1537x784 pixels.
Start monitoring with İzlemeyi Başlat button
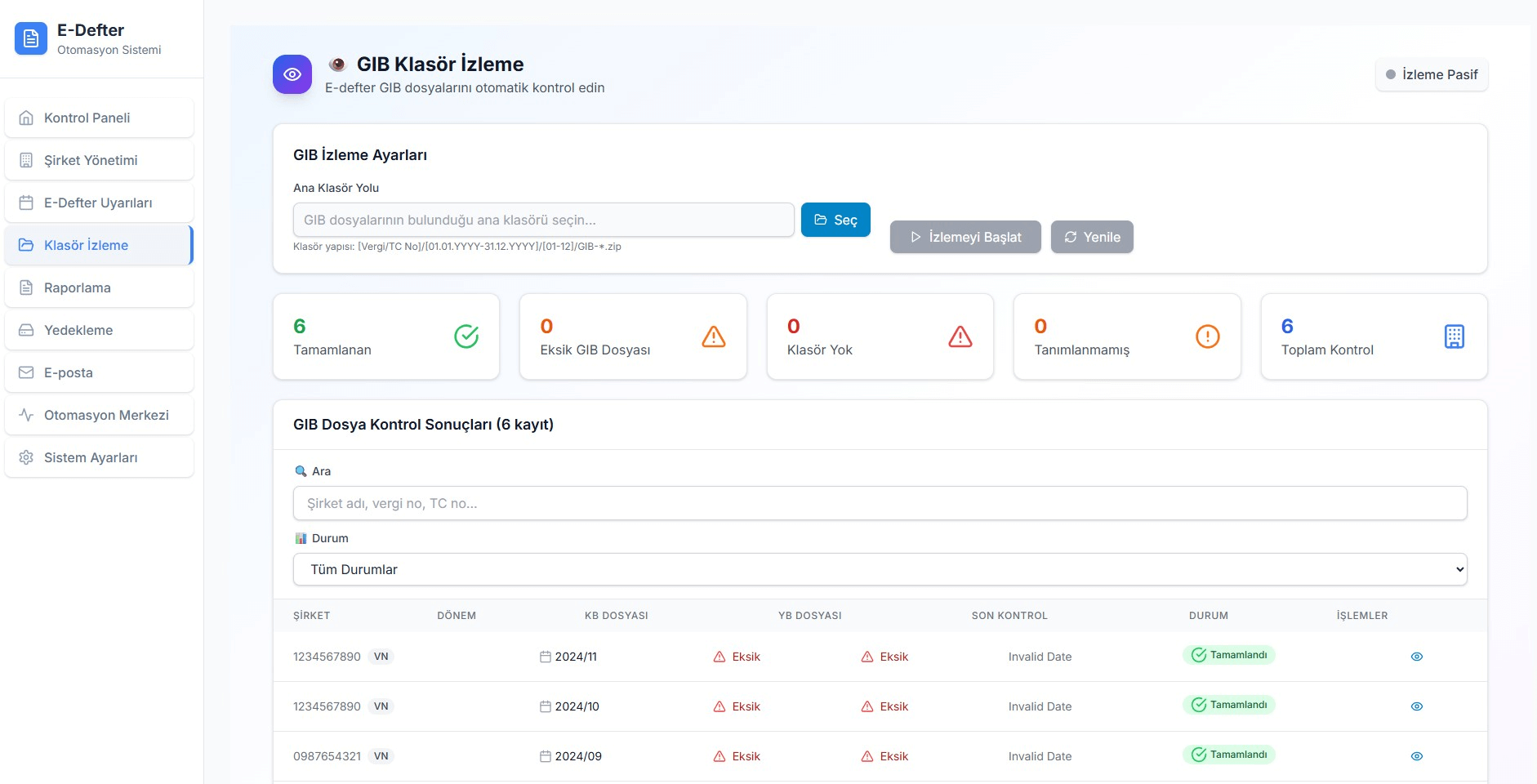tap(965, 237)
